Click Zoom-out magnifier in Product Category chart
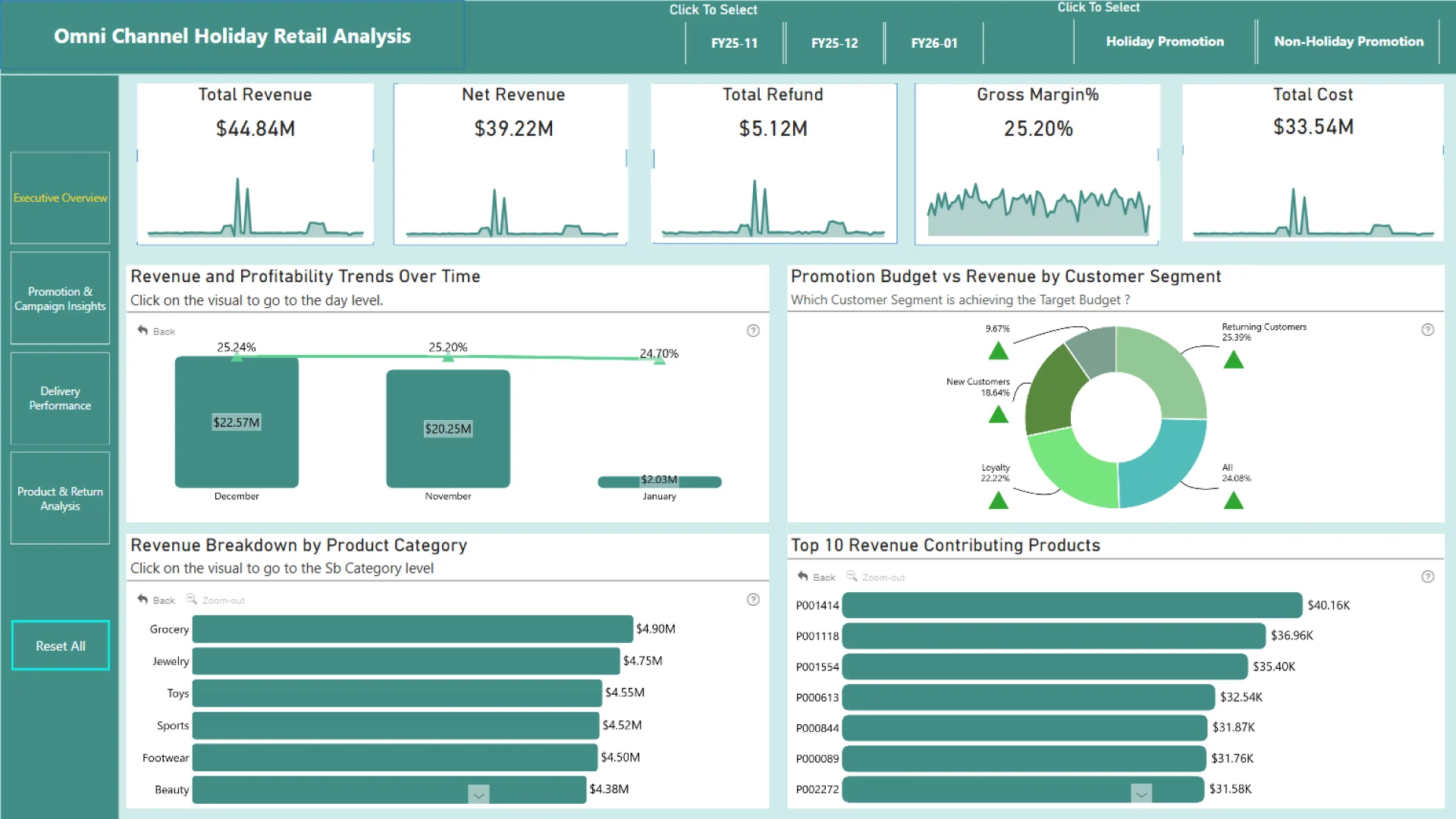The width and height of the screenshot is (1456, 819). [192, 599]
